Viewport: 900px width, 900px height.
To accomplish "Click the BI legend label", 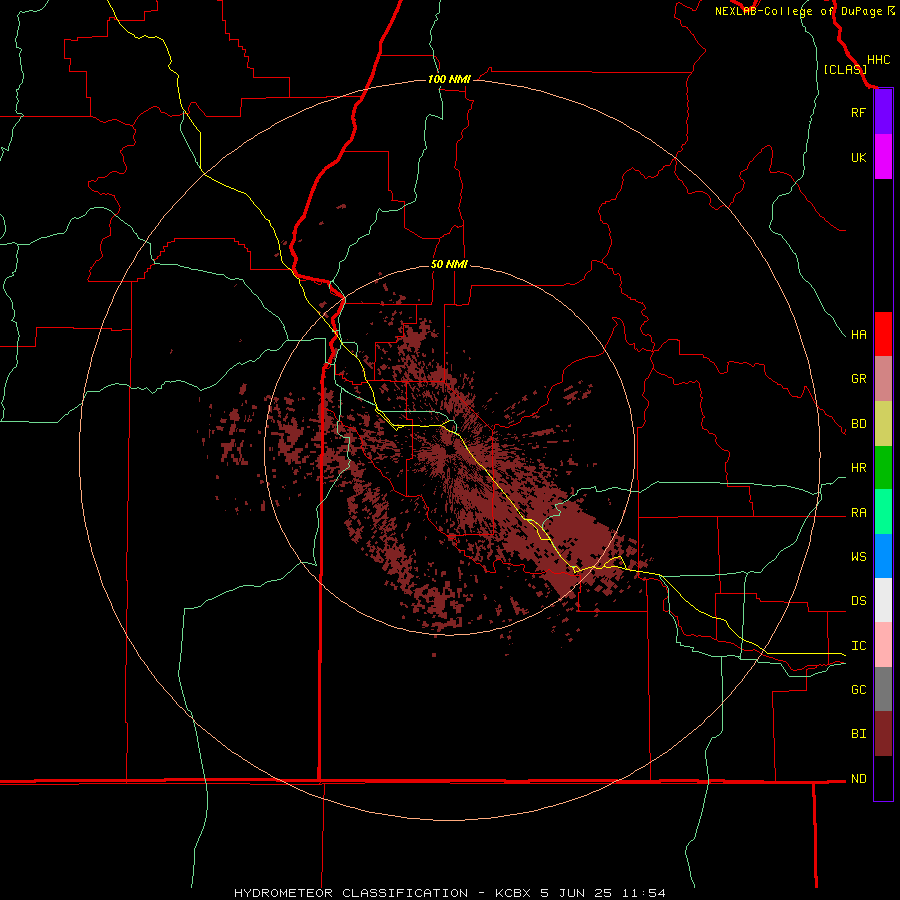I will point(858,734).
